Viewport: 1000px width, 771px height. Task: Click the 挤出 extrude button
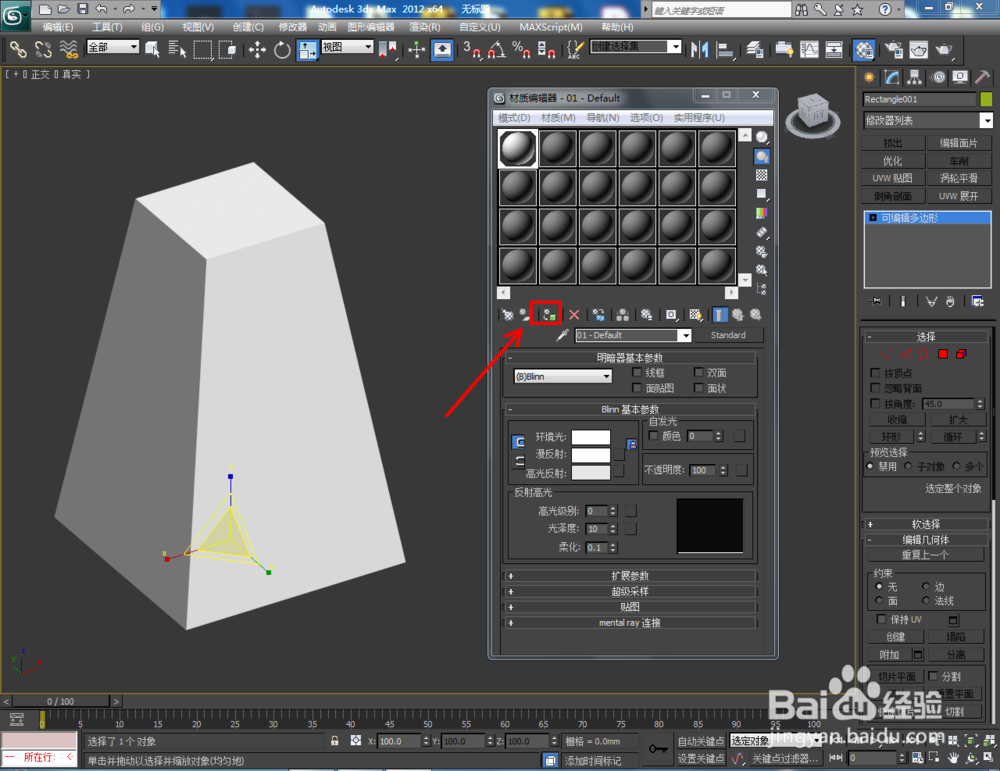click(x=893, y=143)
